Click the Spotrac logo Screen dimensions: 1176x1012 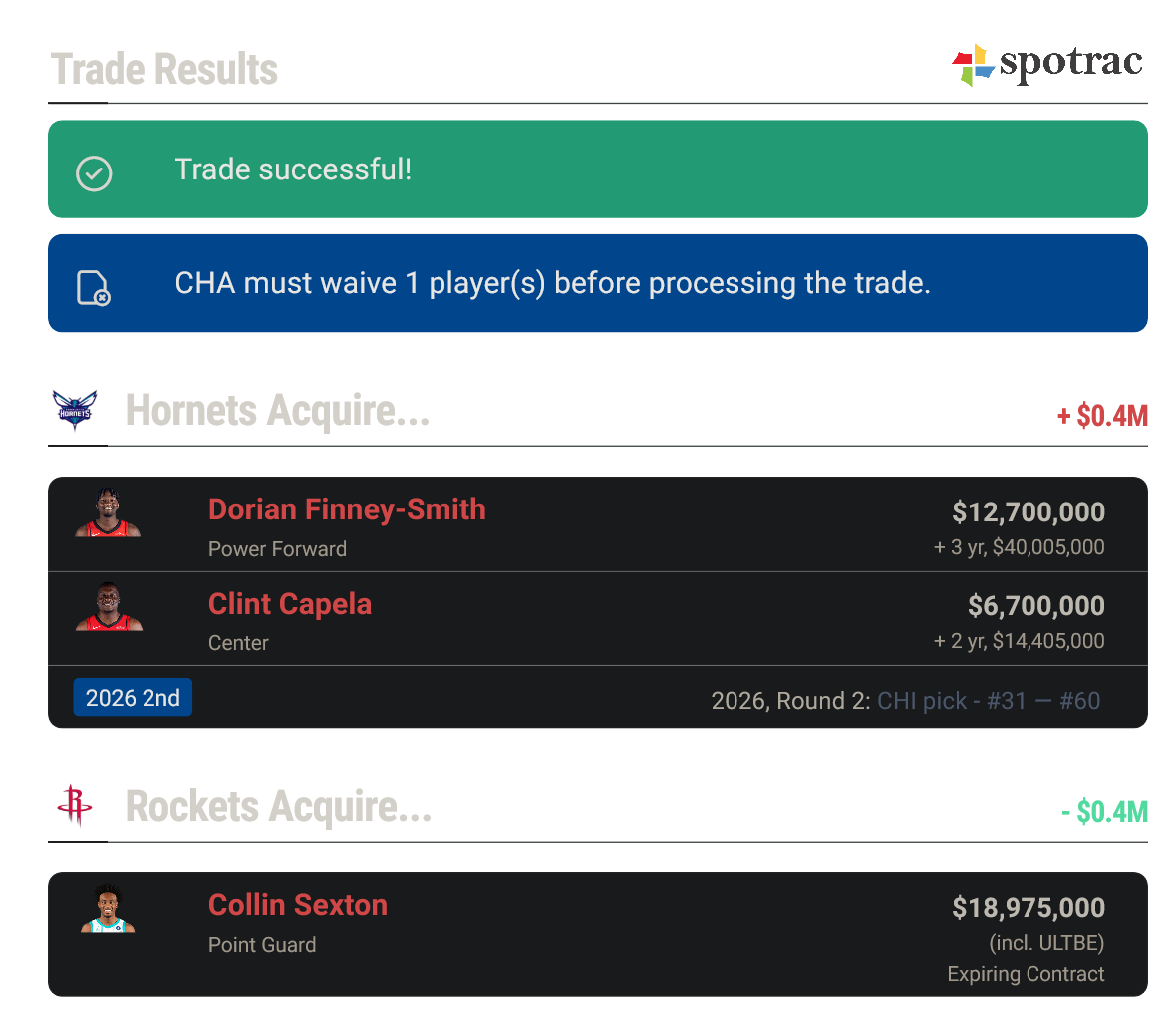[x=1046, y=63]
